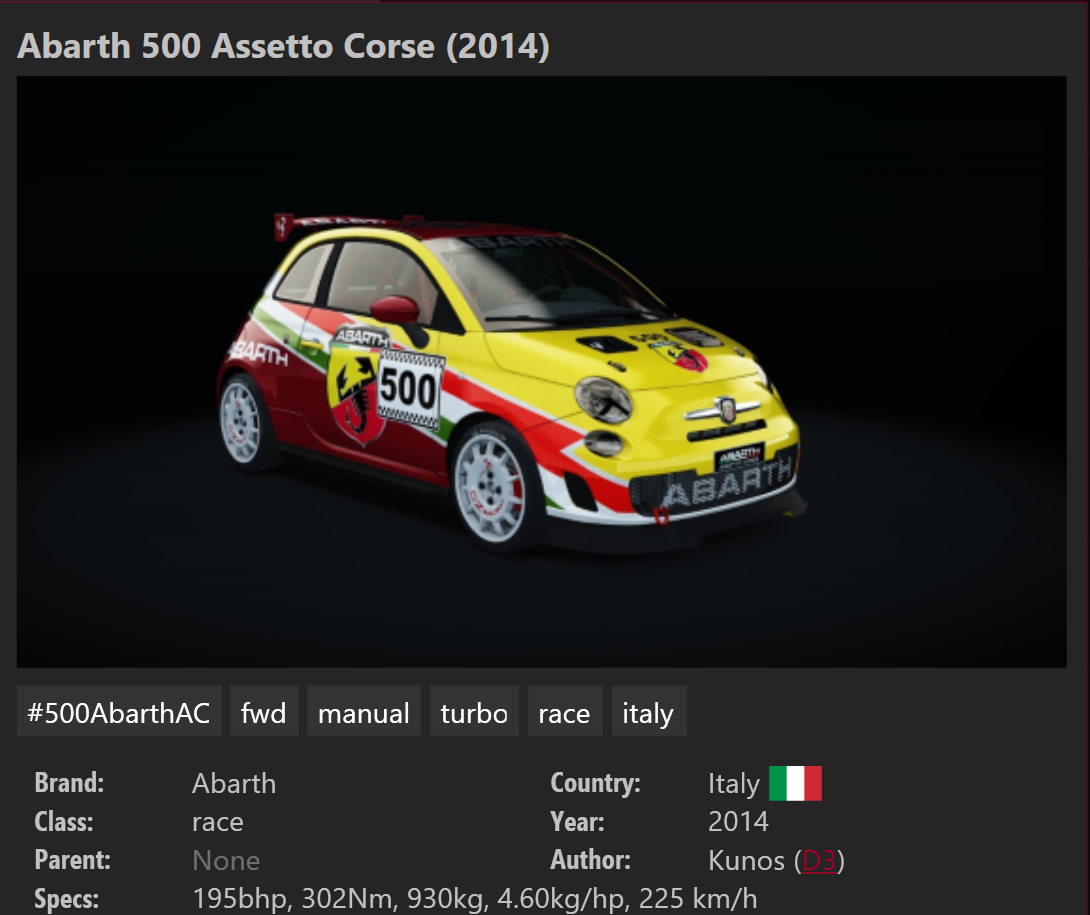Screen dimensions: 1090x915
Task: Click the Specs line starting 195bhp
Action: click(474, 899)
